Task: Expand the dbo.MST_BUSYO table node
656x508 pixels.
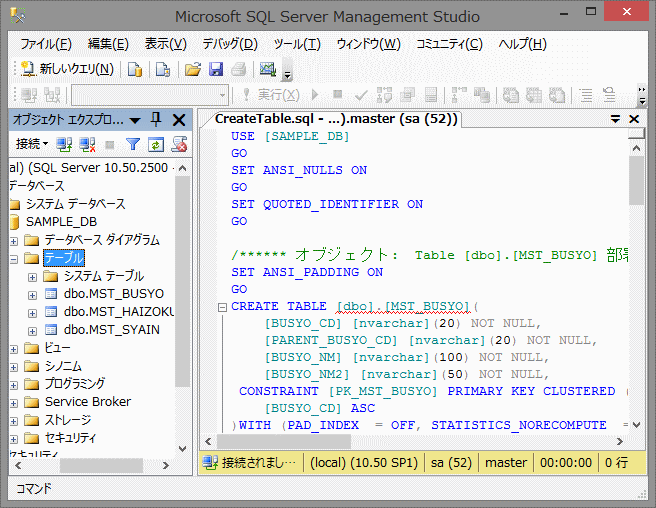Action: coord(32,295)
